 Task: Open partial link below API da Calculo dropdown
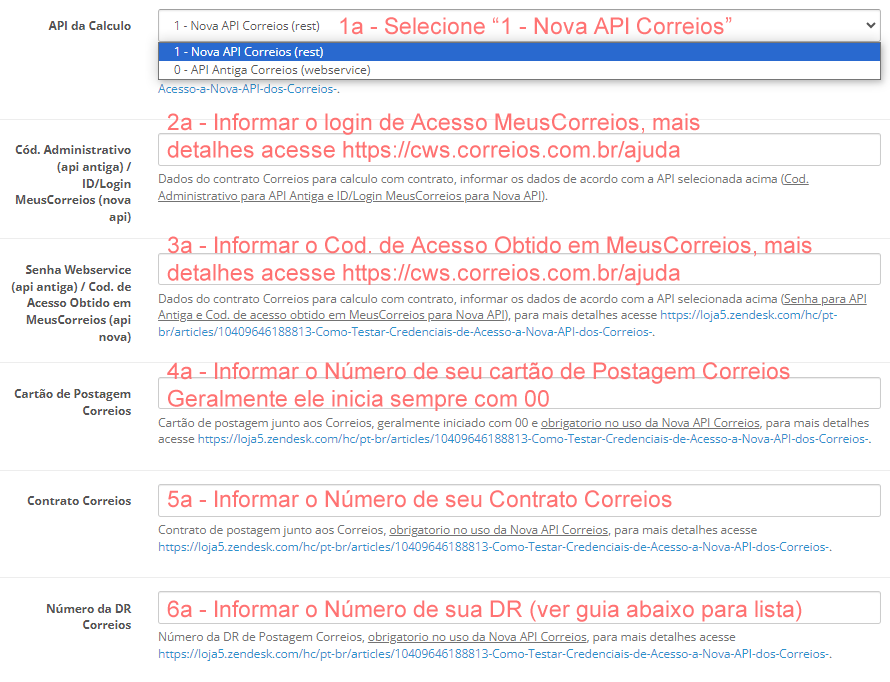pyautogui.click(x=248, y=89)
